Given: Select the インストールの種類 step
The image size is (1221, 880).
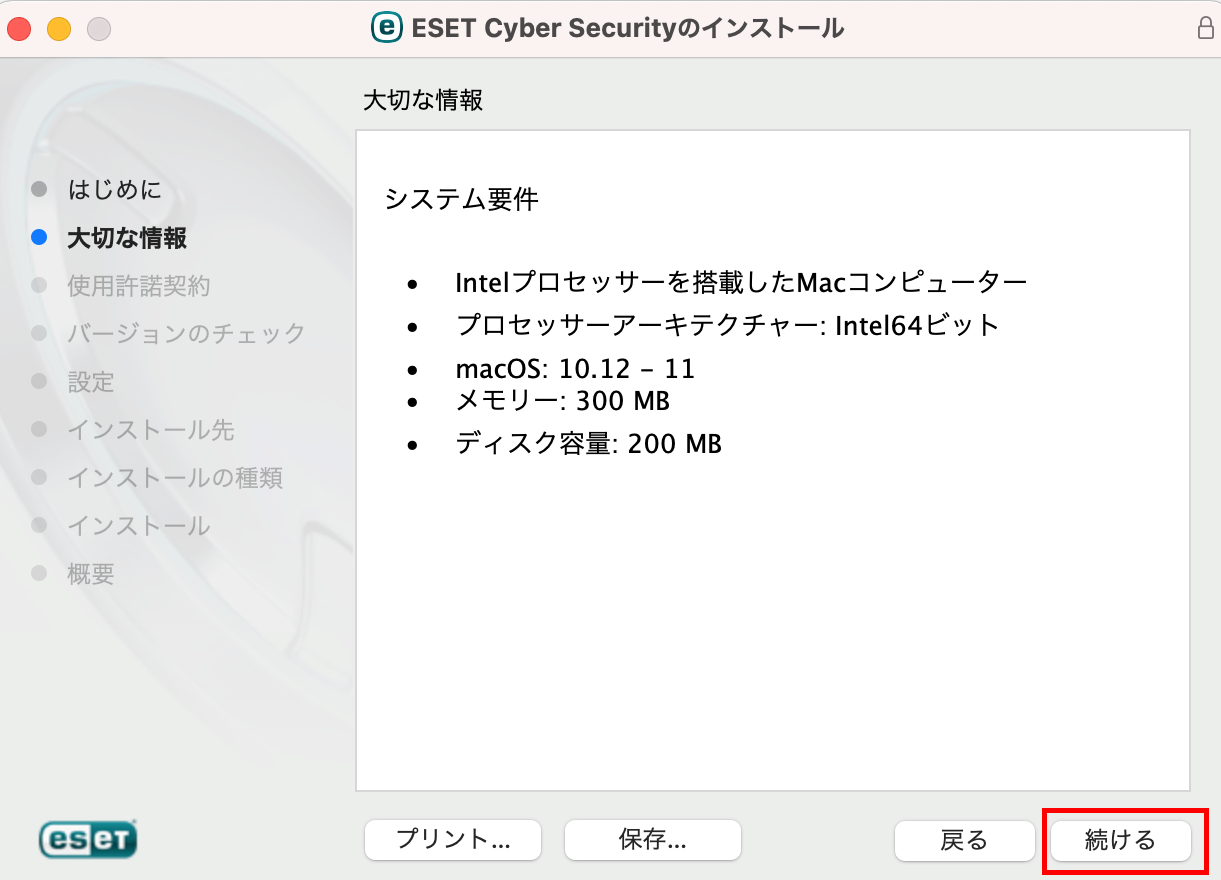Looking at the screenshot, I should pyautogui.click(x=175, y=478).
